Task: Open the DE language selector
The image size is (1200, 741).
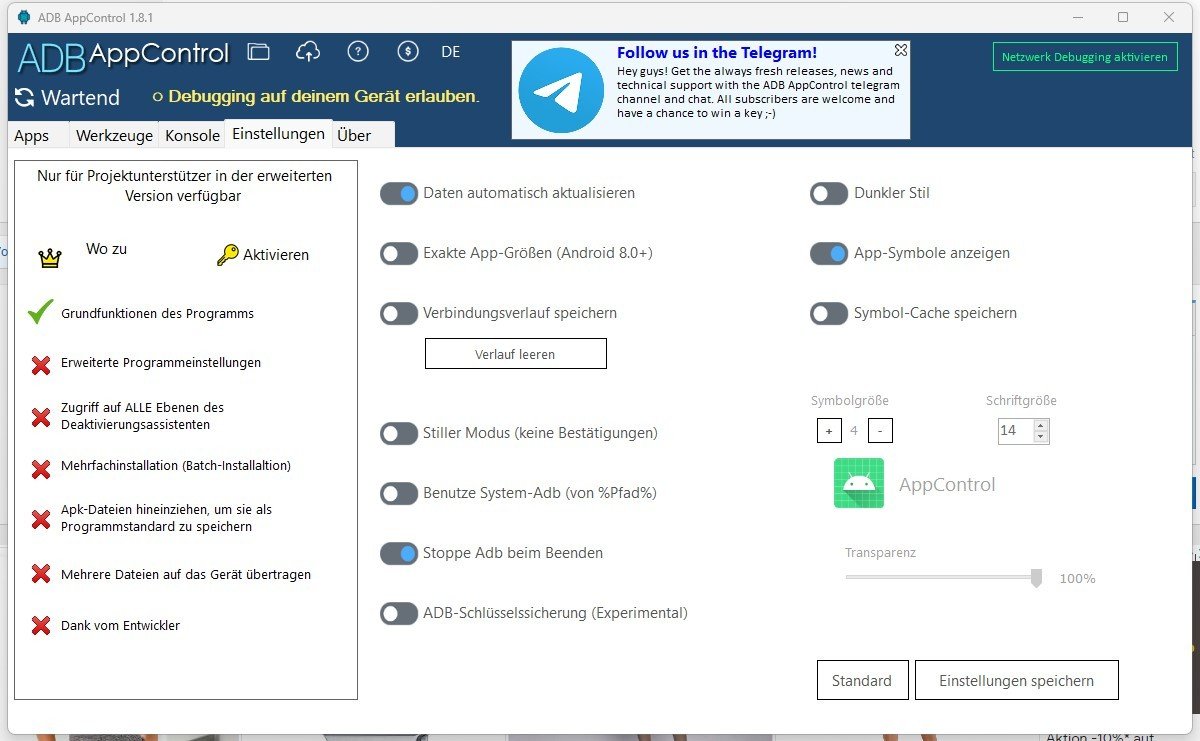Action: tap(451, 52)
